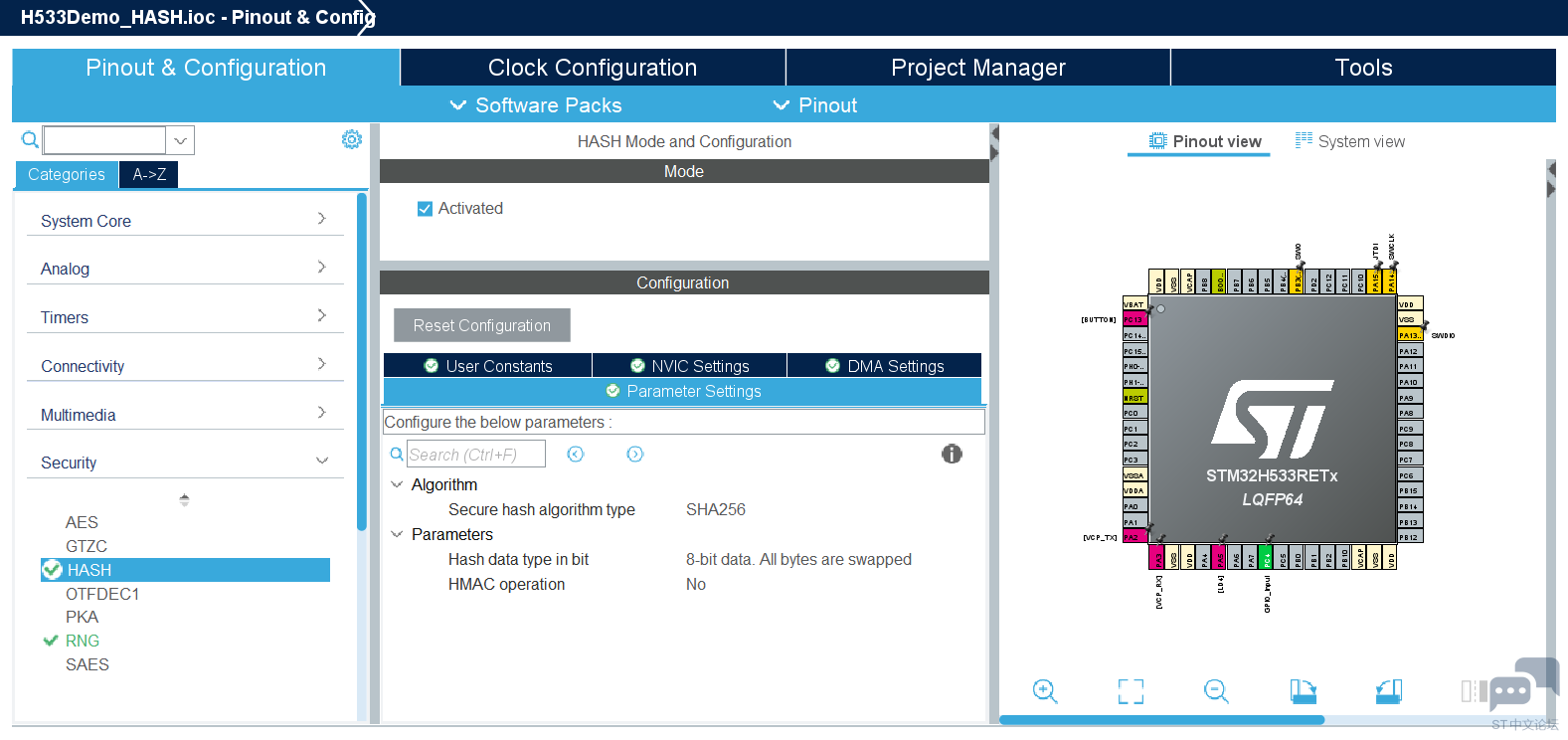The width and height of the screenshot is (1568, 740).
Task: Open the category search box dropdown arrow
Action: (180, 140)
